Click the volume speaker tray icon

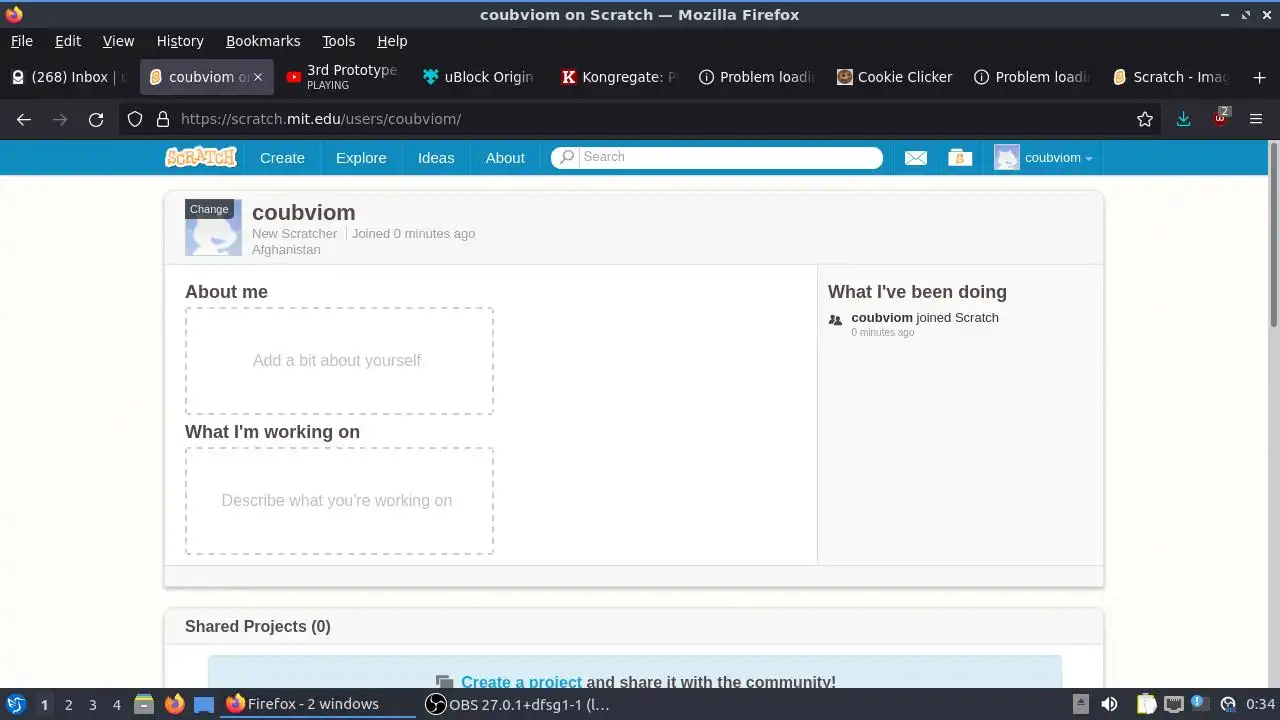pos(1109,704)
